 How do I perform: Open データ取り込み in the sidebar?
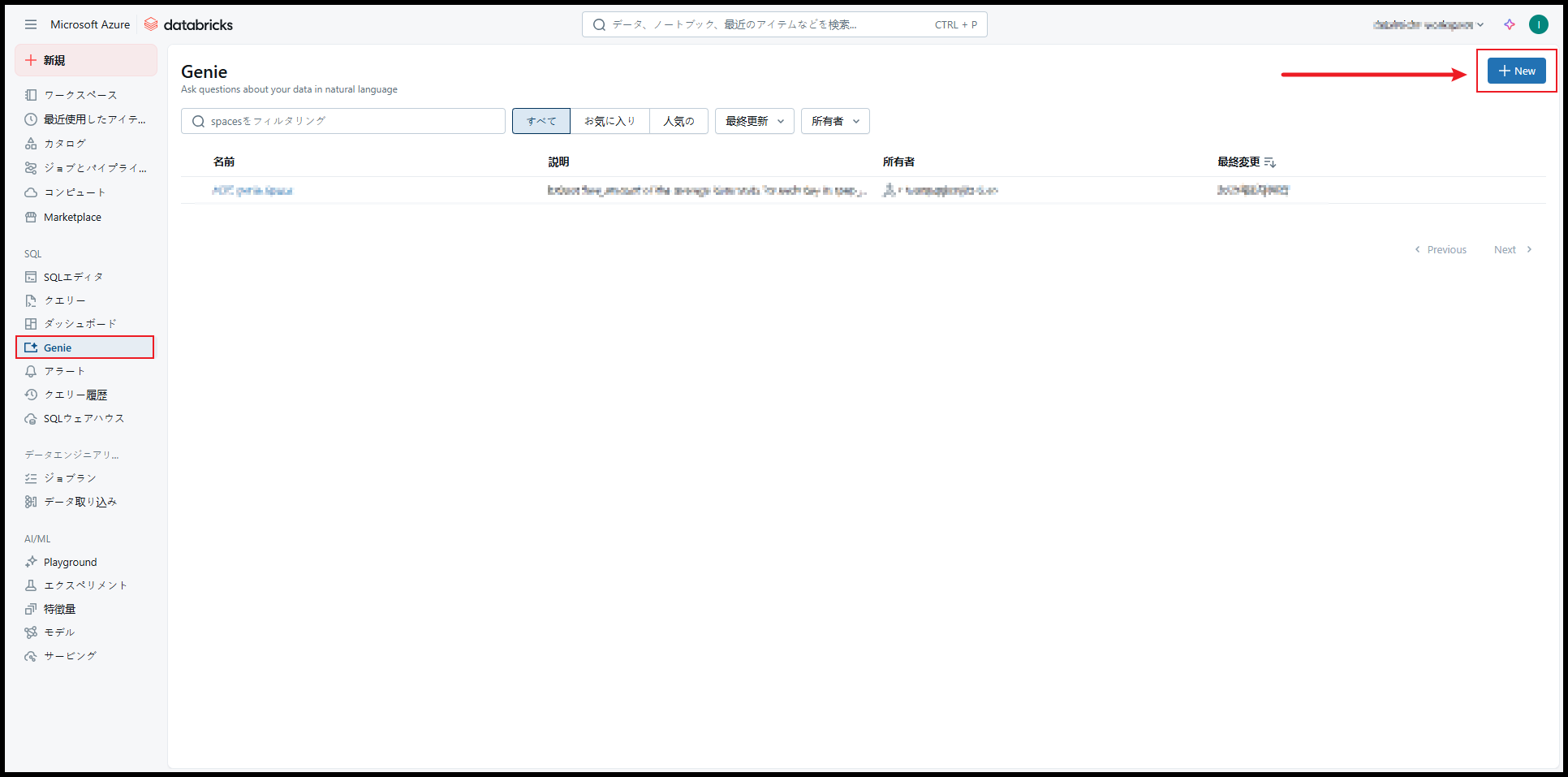80,502
